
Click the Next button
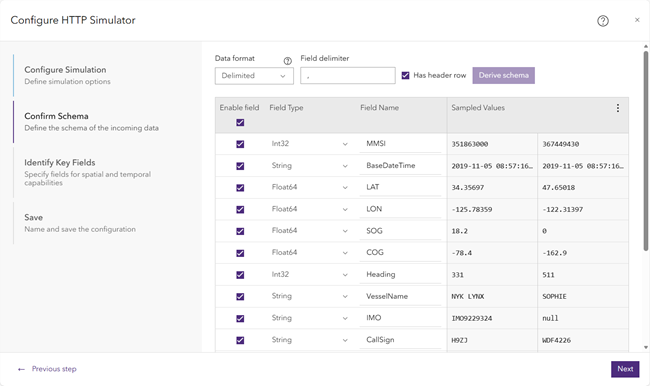coord(625,369)
